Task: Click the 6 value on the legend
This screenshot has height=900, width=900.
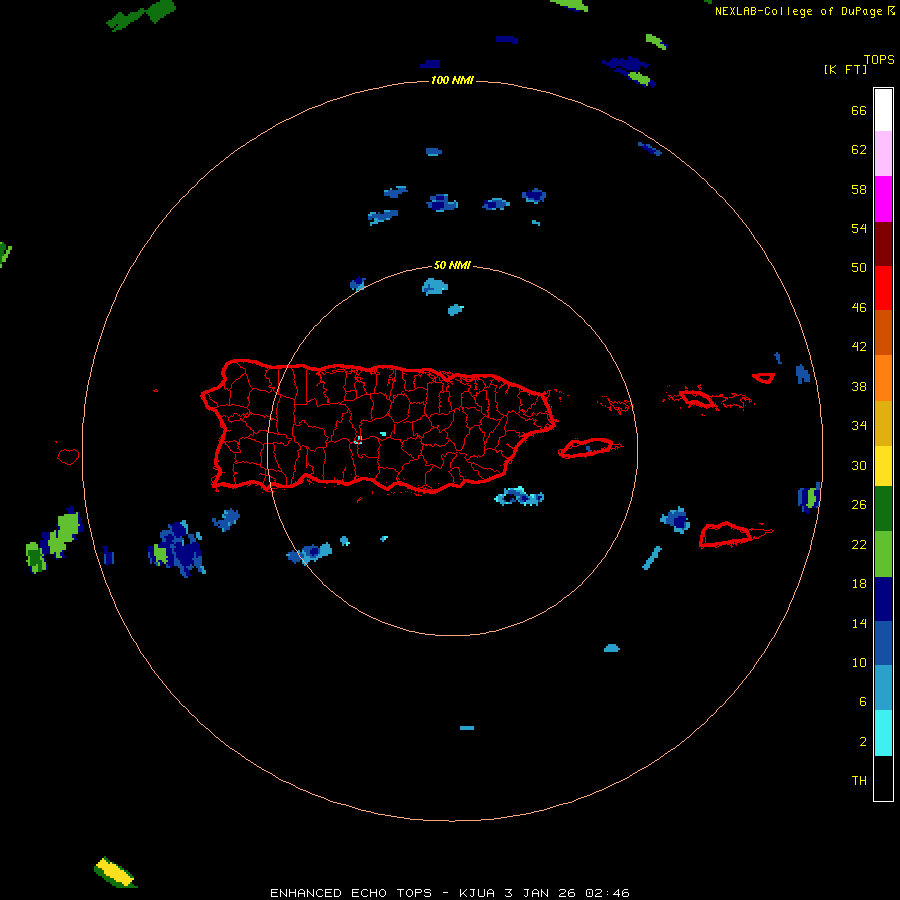Action: pyautogui.click(x=862, y=702)
